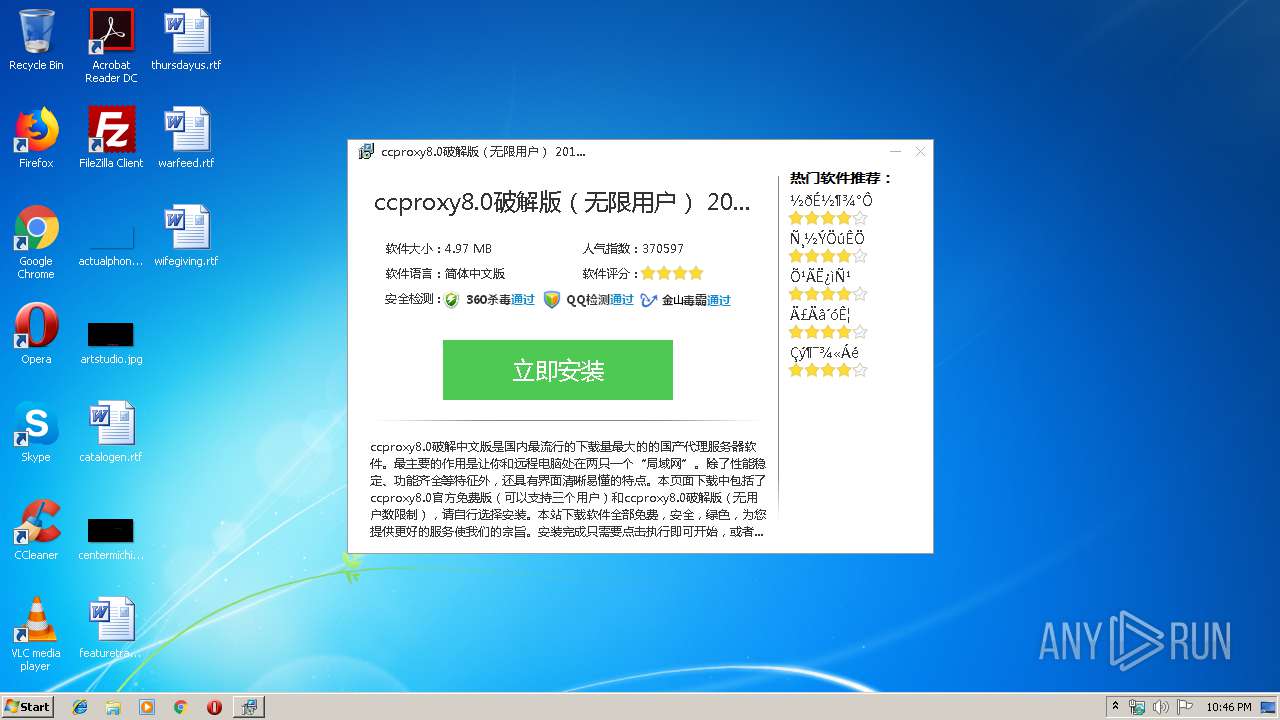Screen dimensions: 1280x720
Task: Click the green 立即安装 install button
Action: pyautogui.click(x=557, y=370)
